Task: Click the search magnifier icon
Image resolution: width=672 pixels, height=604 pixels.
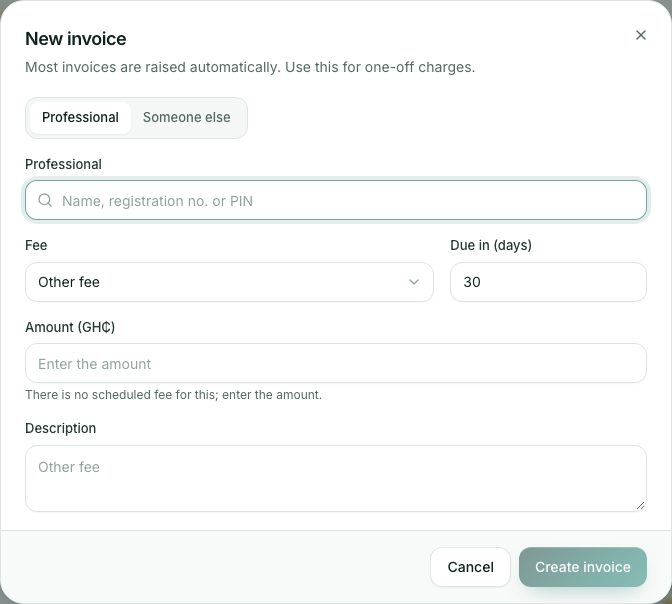Action: pyautogui.click(x=45, y=200)
